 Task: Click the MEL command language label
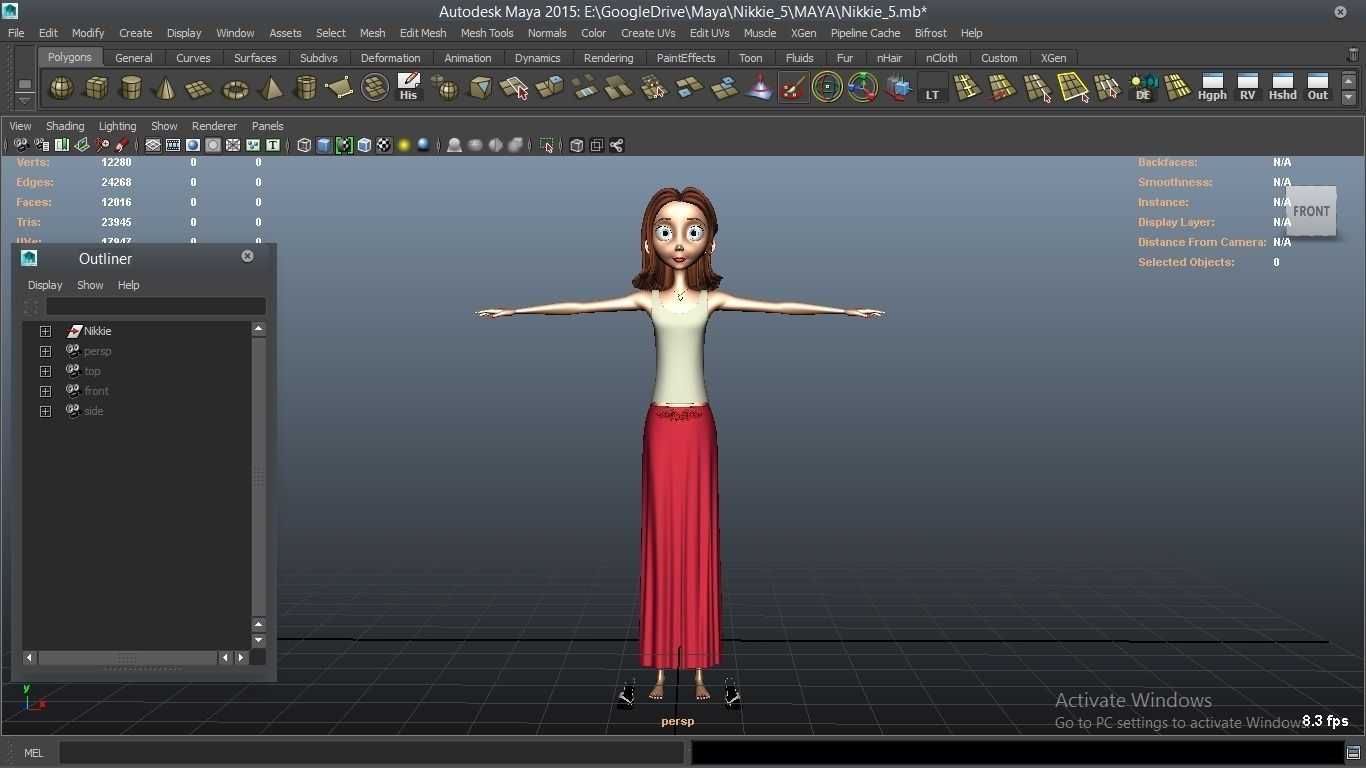click(33, 753)
